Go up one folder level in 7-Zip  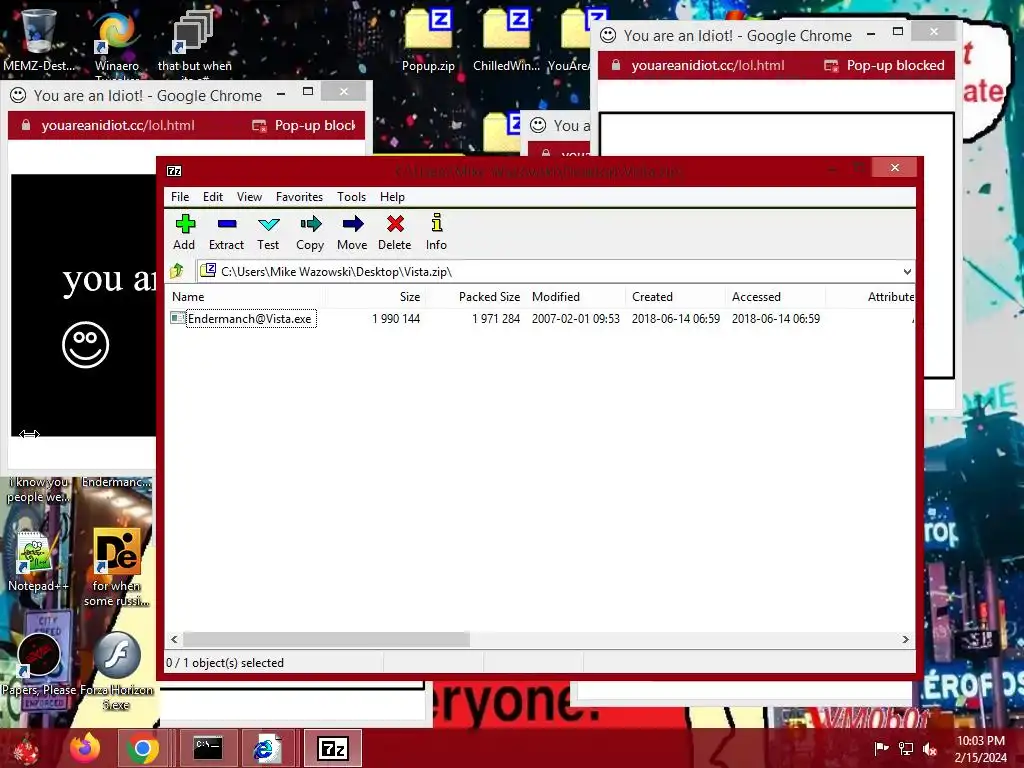click(x=177, y=271)
